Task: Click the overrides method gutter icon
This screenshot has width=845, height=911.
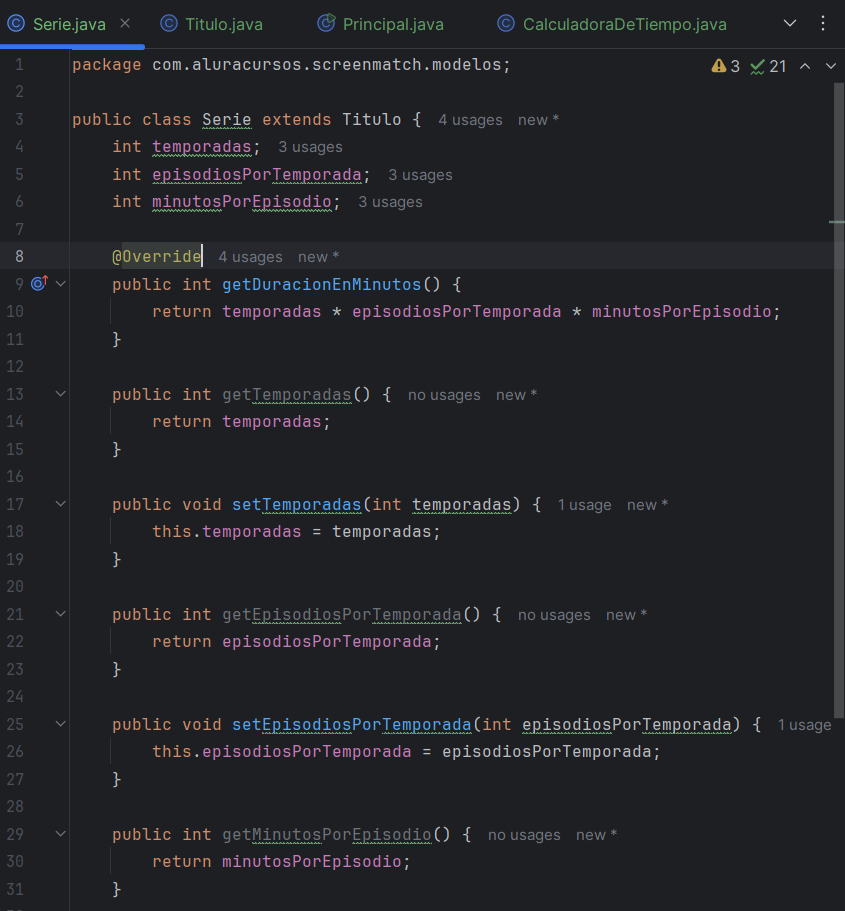Action: (x=40, y=283)
